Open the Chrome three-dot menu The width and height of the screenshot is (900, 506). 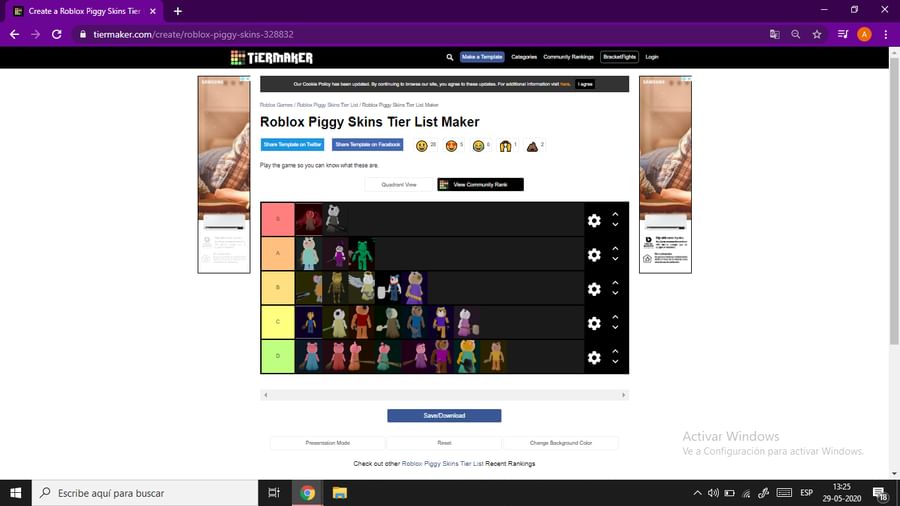[x=886, y=34]
